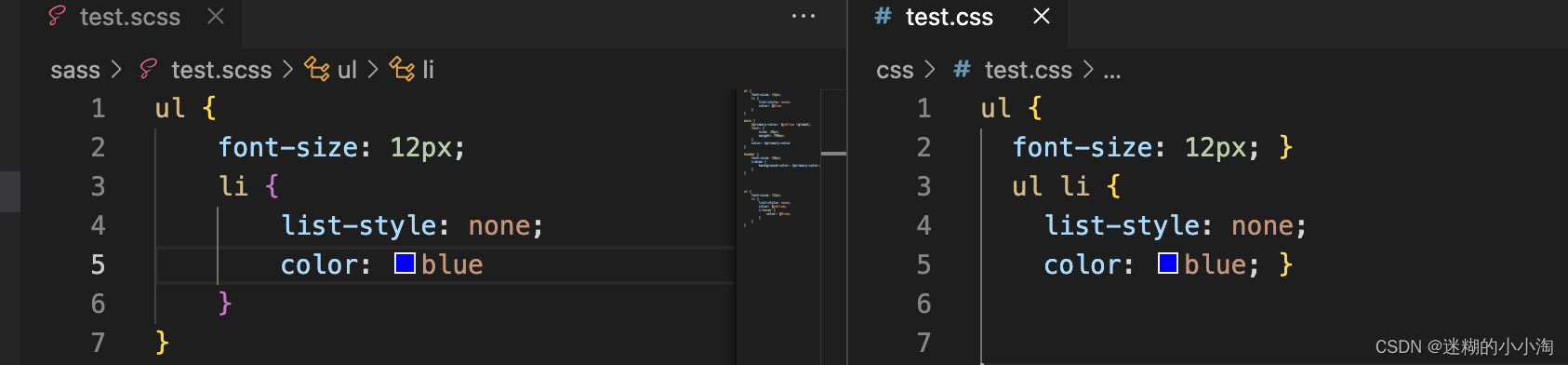Image resolution: width=1568 pixels, height=365 pixels.
Task: Click the hash icon in css breadcrumb
Action: [x=963, y=70]
